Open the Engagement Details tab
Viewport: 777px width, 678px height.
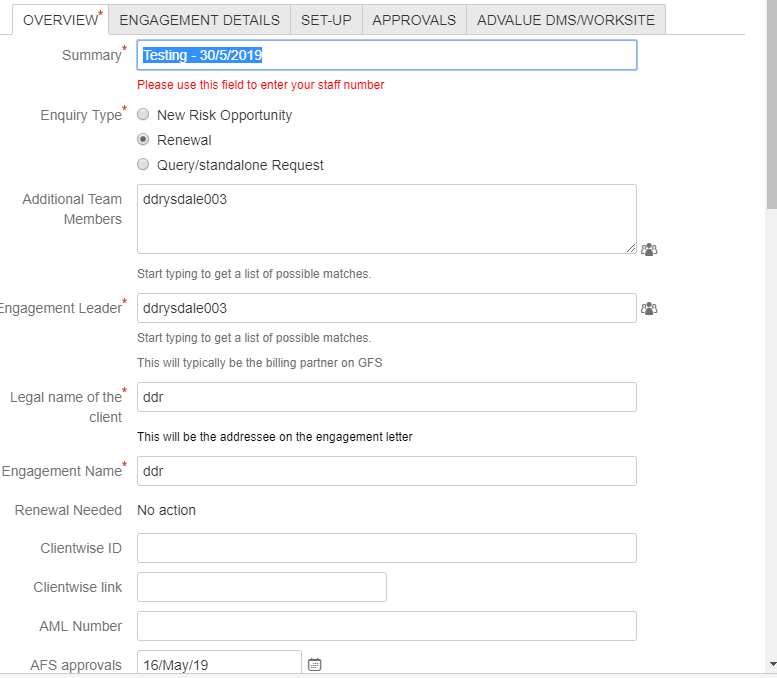click(199, 20)
